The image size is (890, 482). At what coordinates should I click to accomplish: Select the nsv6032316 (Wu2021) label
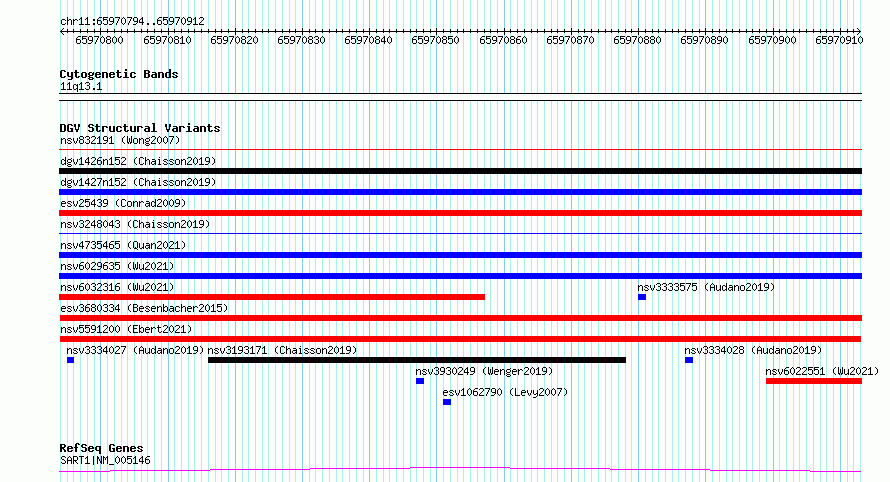[x=117, y=287]
